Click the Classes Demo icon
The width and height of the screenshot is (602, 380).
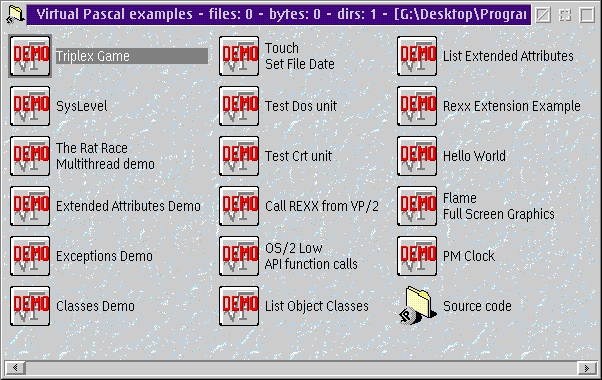click(30, 306)
